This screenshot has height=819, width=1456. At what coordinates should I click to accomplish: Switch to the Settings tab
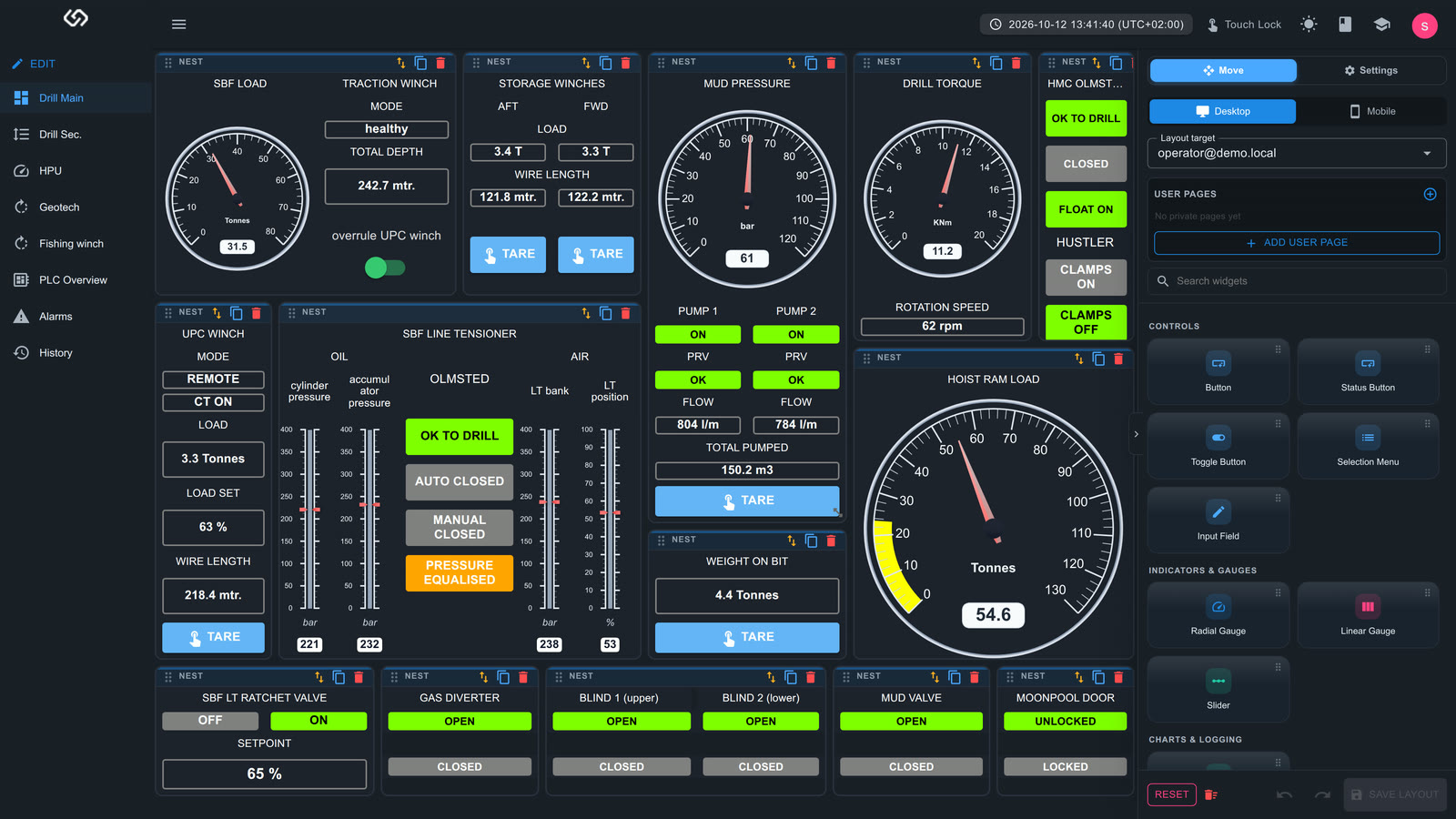(1371, 70)
